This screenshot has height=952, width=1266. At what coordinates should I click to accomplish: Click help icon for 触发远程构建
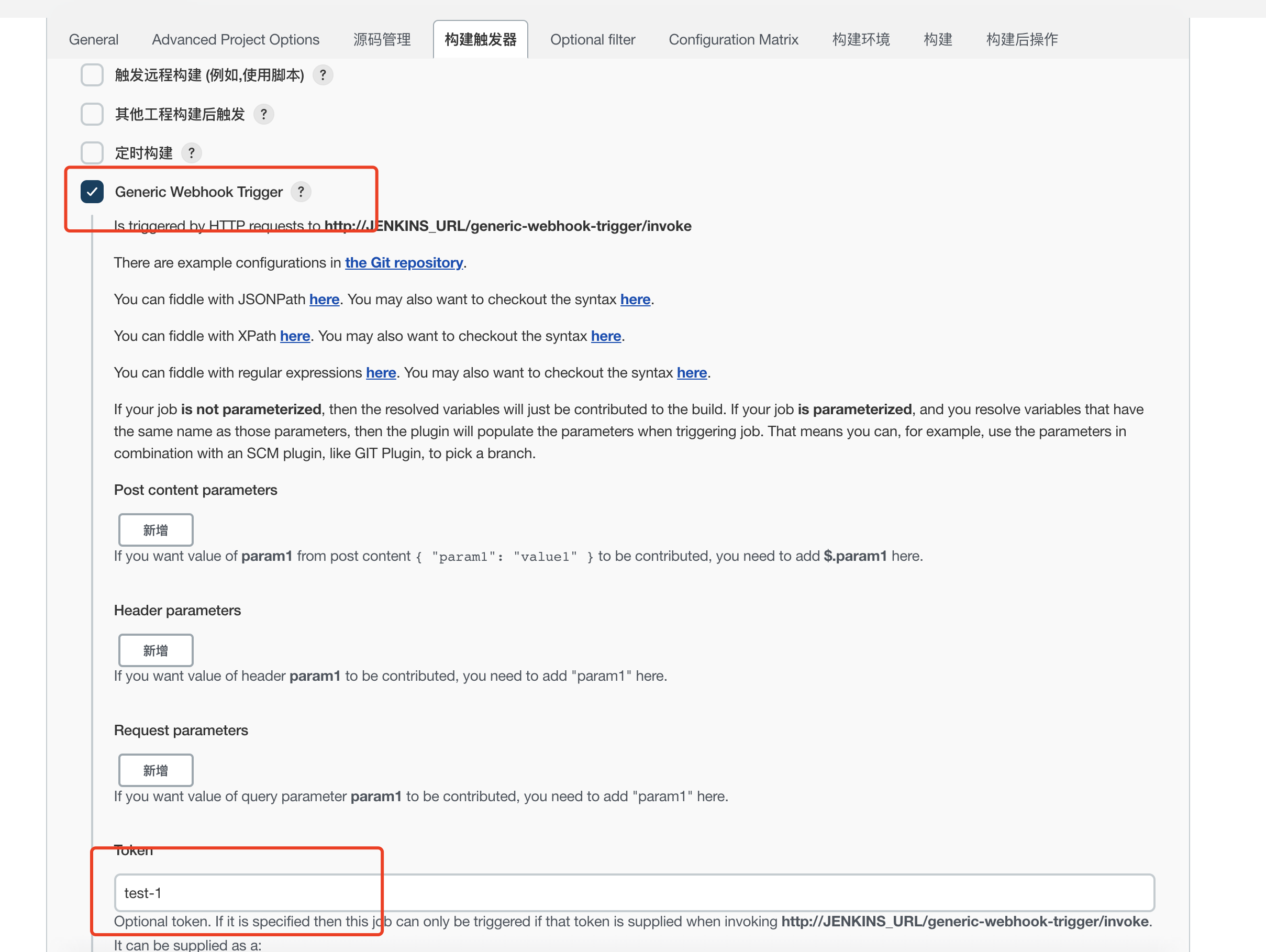(x=323, y=75)
